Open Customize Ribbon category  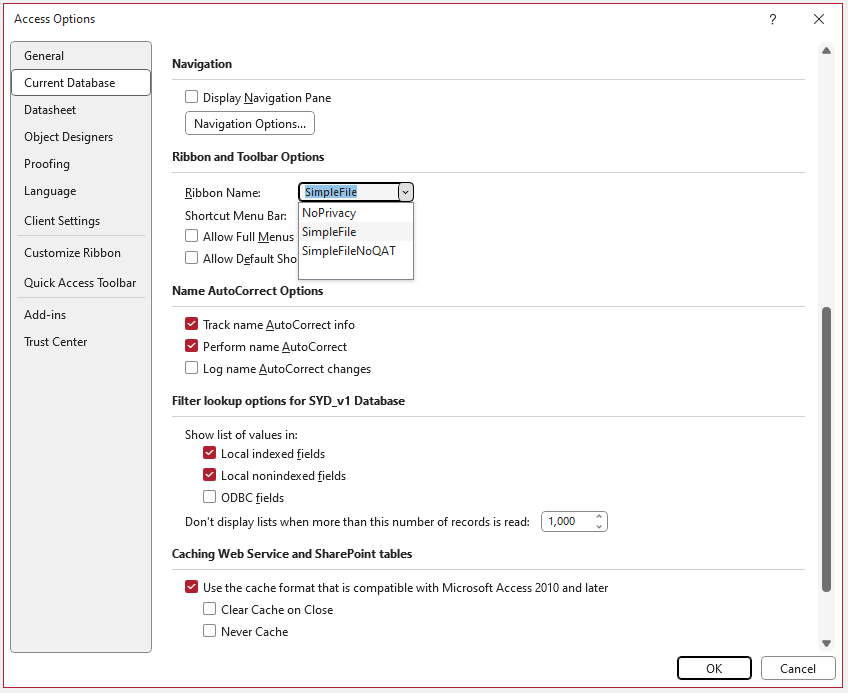(81, 253)
